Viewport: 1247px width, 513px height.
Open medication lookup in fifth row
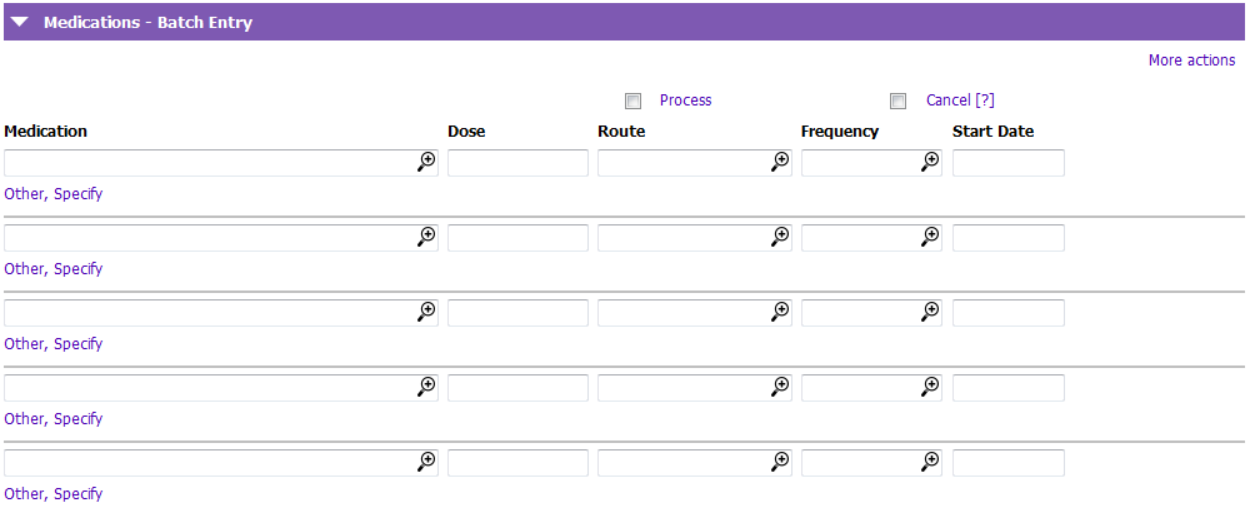pyautogui.click(x=427, y=461)
